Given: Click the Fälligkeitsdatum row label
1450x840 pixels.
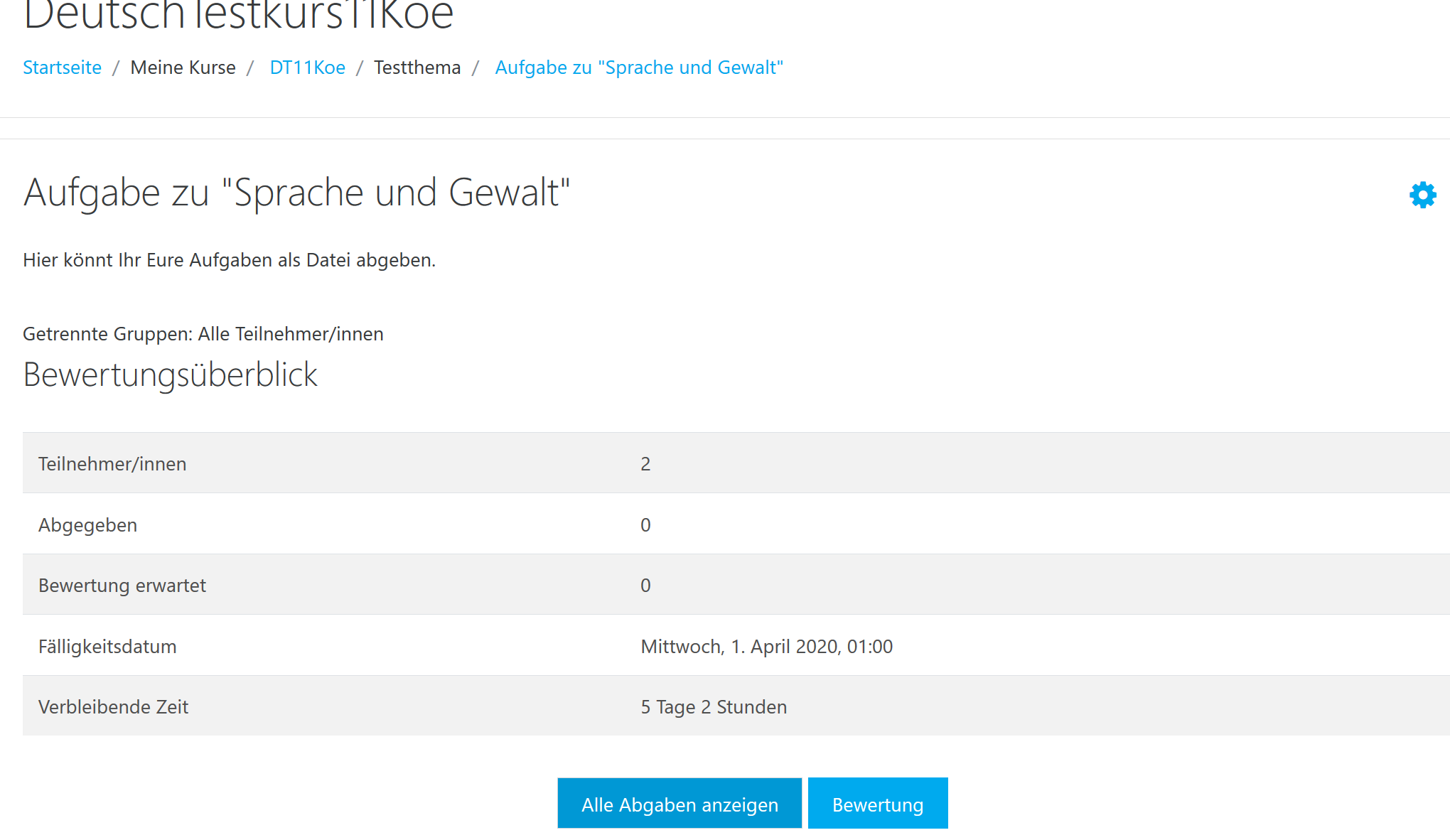Looking at the screenshot, I should coord(107,647).
